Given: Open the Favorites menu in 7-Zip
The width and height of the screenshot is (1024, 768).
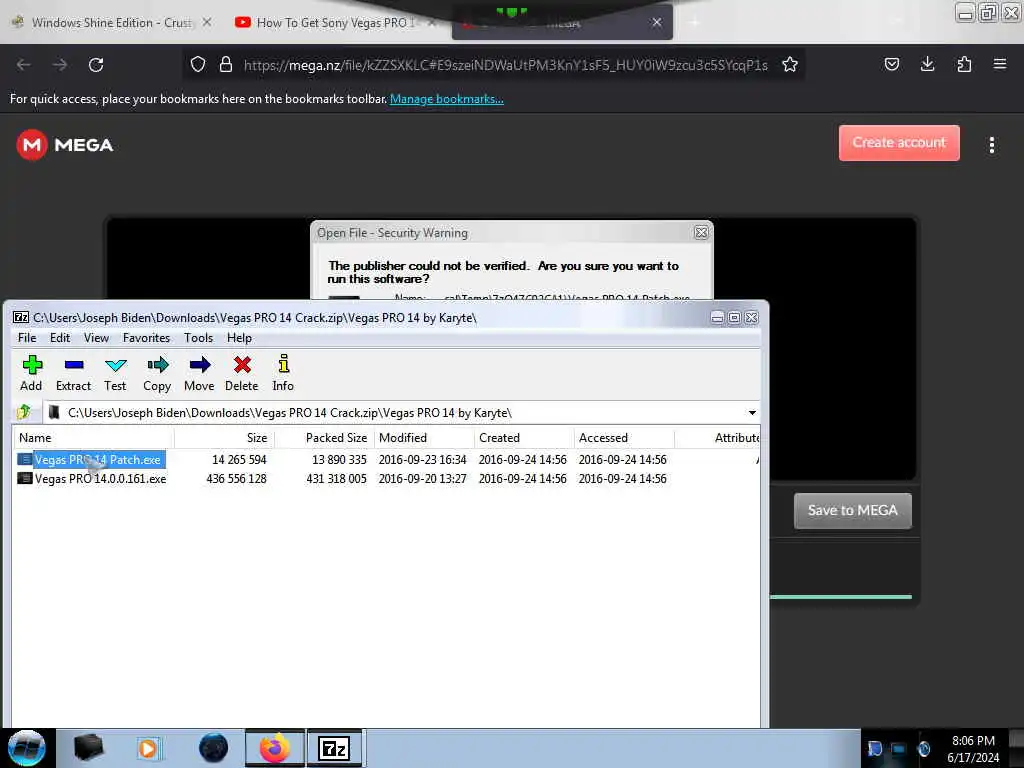Looking at the screenshot, I should click(x=146, y=338).
